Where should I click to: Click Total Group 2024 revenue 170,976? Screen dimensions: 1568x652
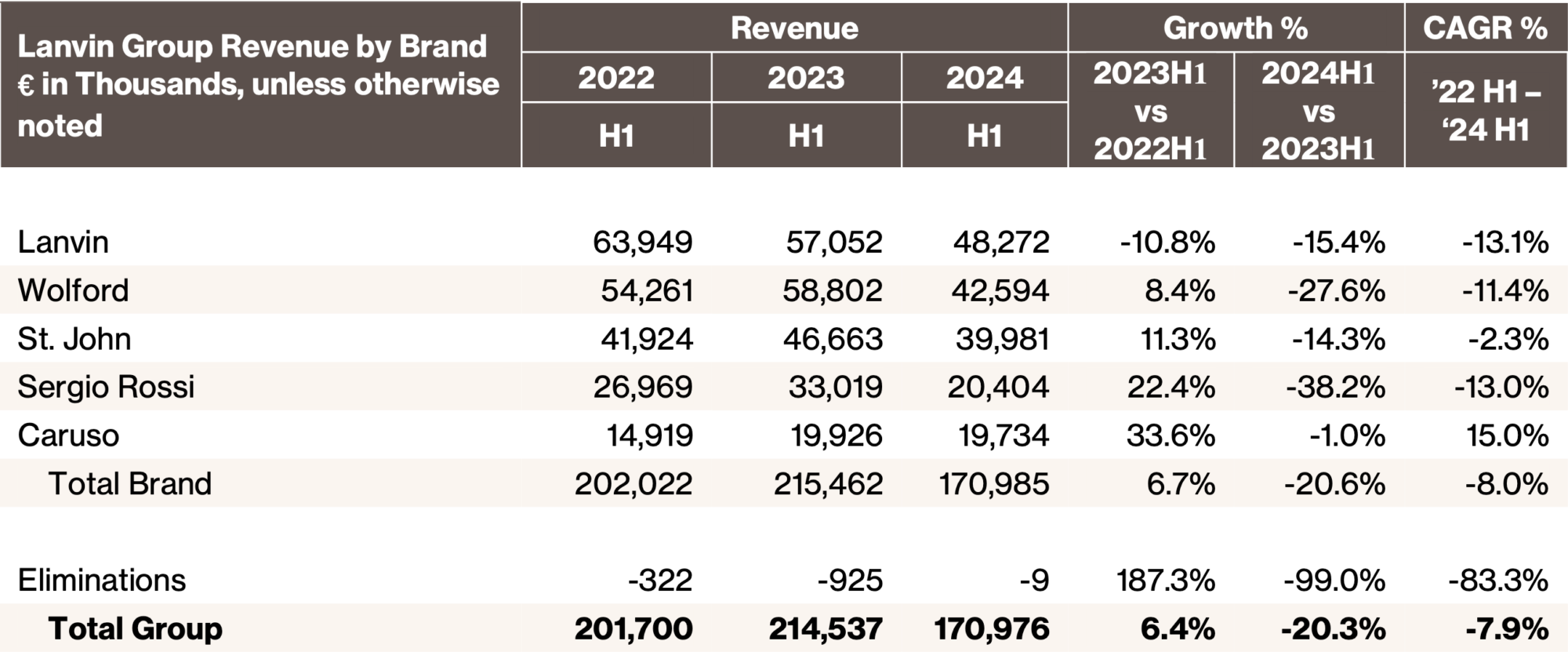coord(992,628)
